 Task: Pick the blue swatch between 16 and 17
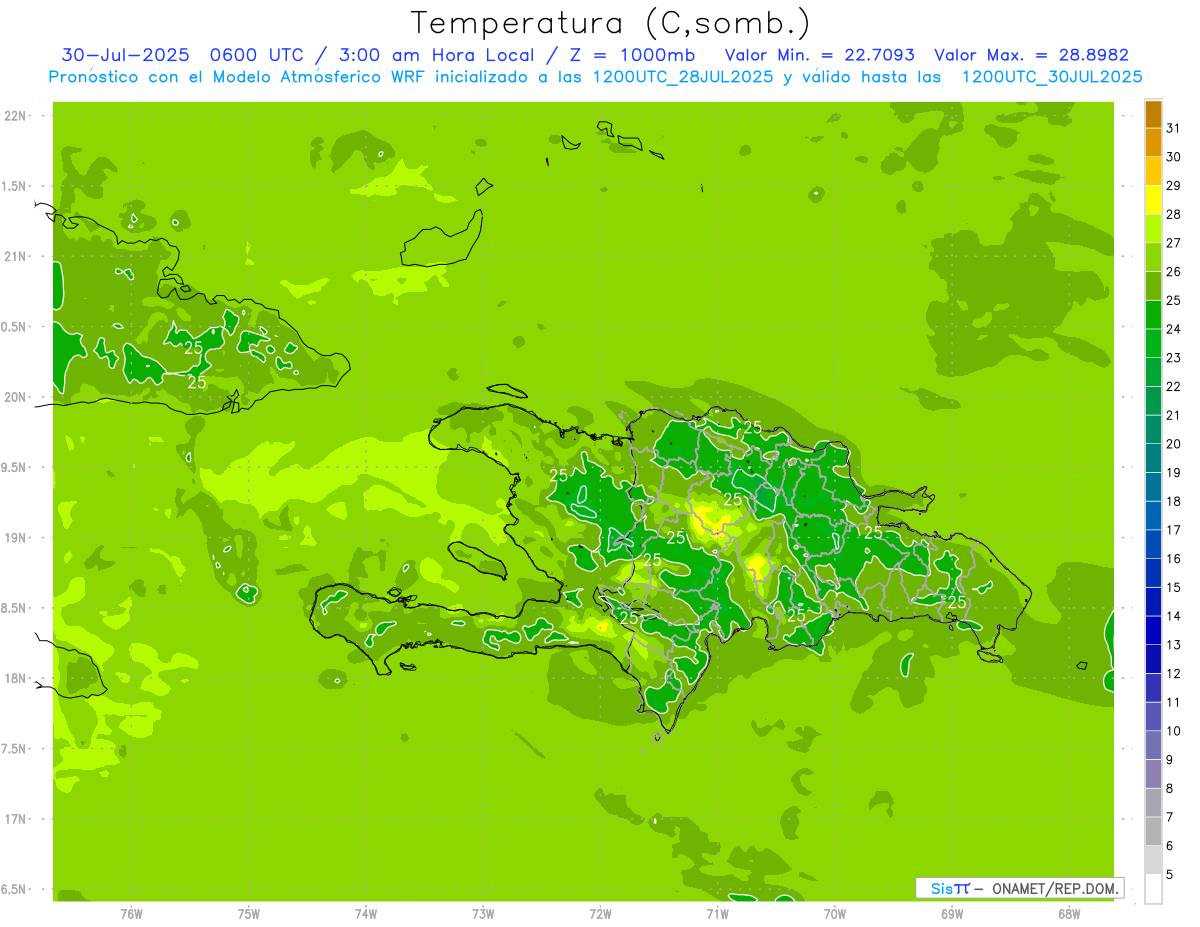click(x=1153, y=544)
